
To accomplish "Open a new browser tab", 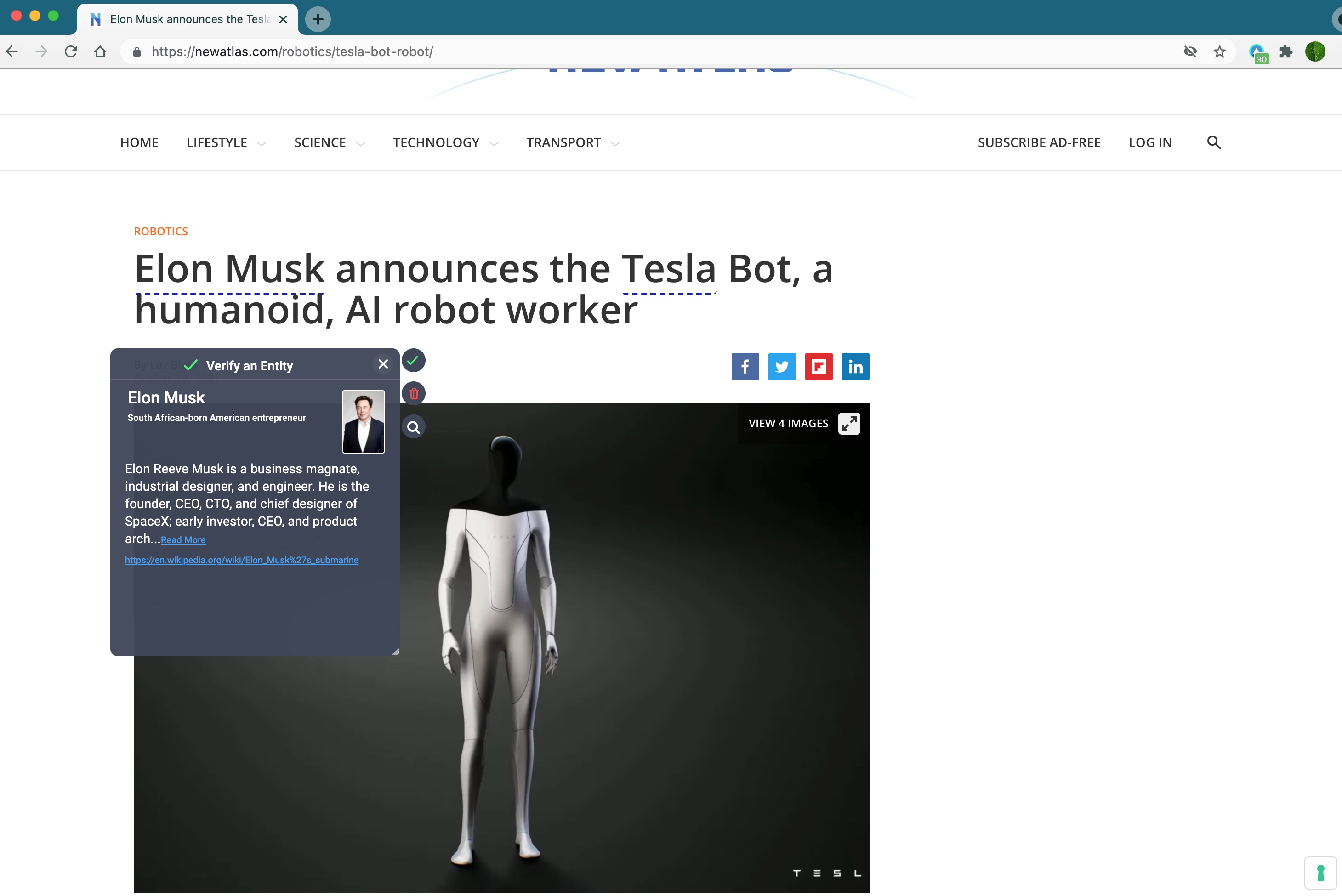I will coord(318,19).
